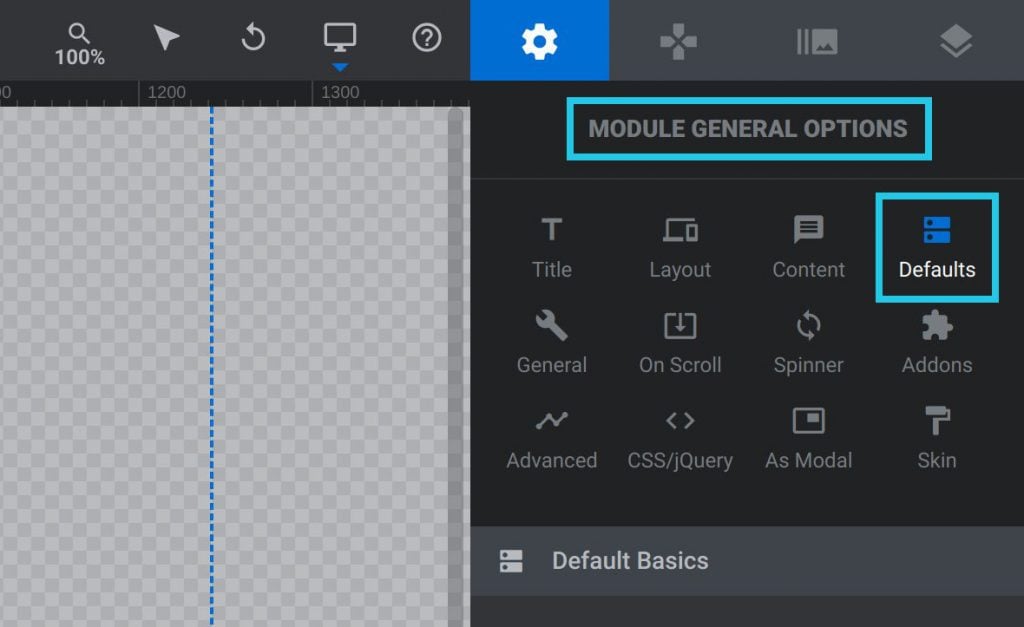Open the On Scroll options

[679, 340]
